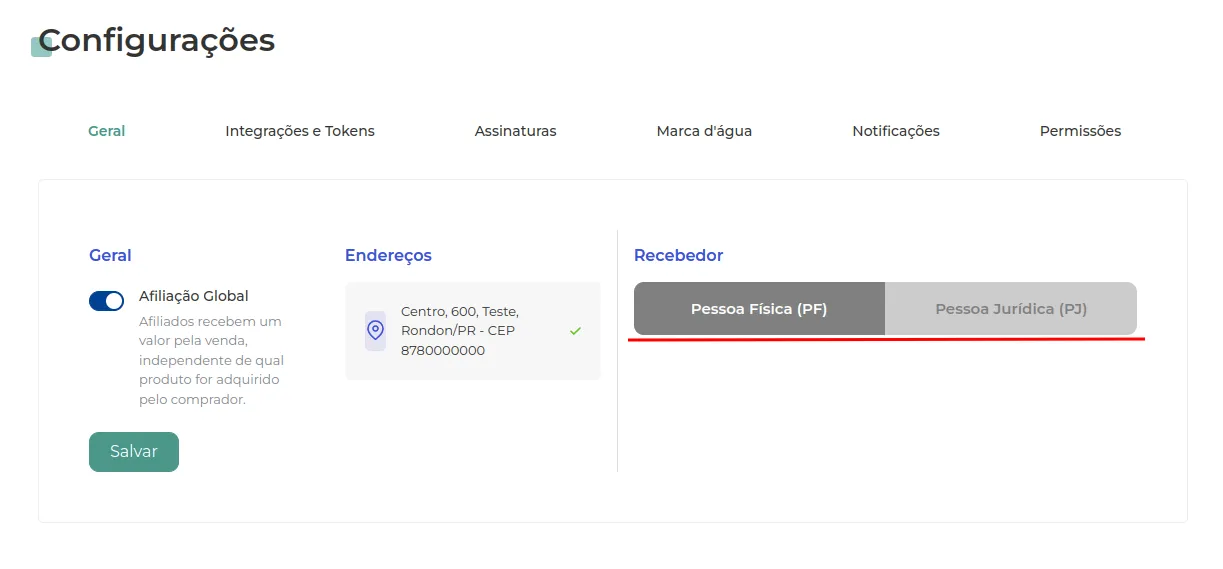This screenshot has height=569, width=1223.
Task: Click the Recebedor section heading
Action: pos(678,255)
